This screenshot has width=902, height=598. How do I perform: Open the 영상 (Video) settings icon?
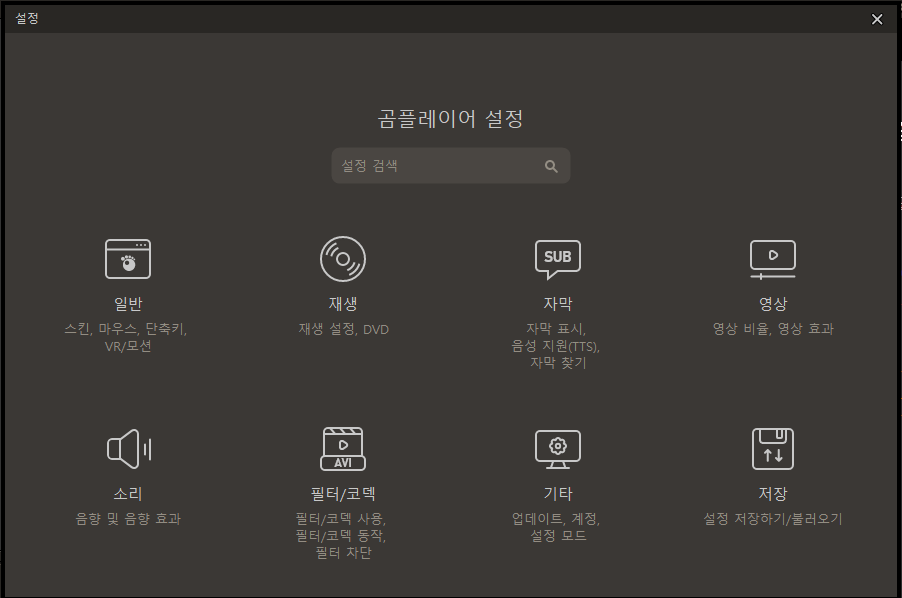[771, 258]
